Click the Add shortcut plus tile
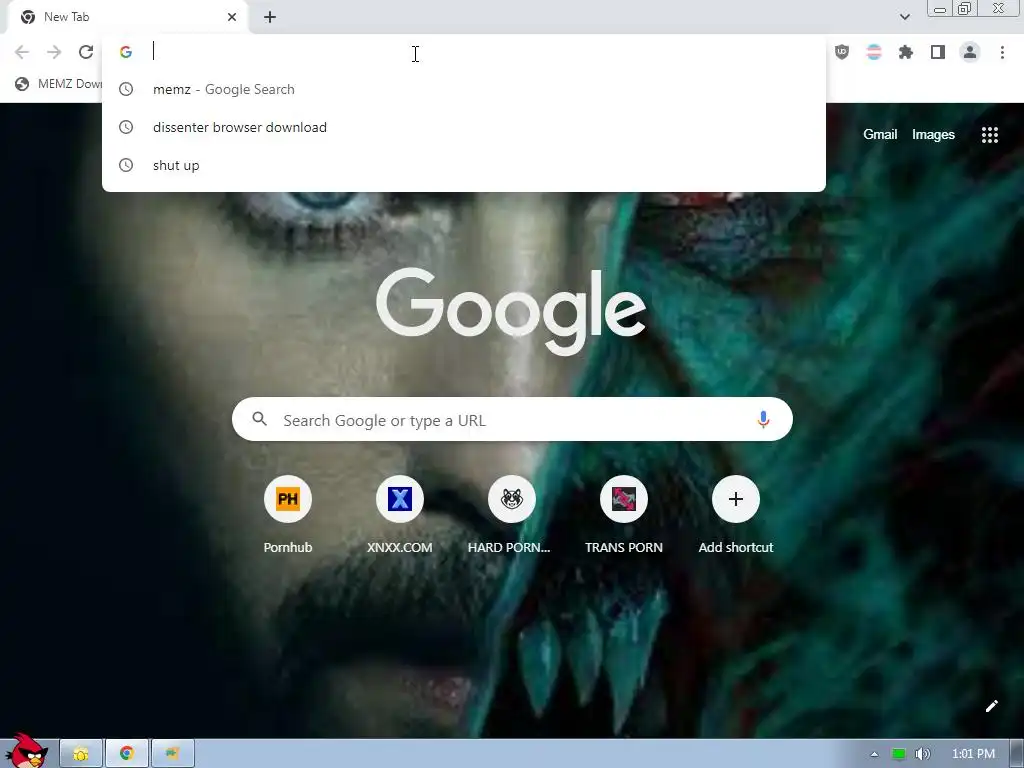The width and height of the screenshot is (1024, 768). pos(736,515)
